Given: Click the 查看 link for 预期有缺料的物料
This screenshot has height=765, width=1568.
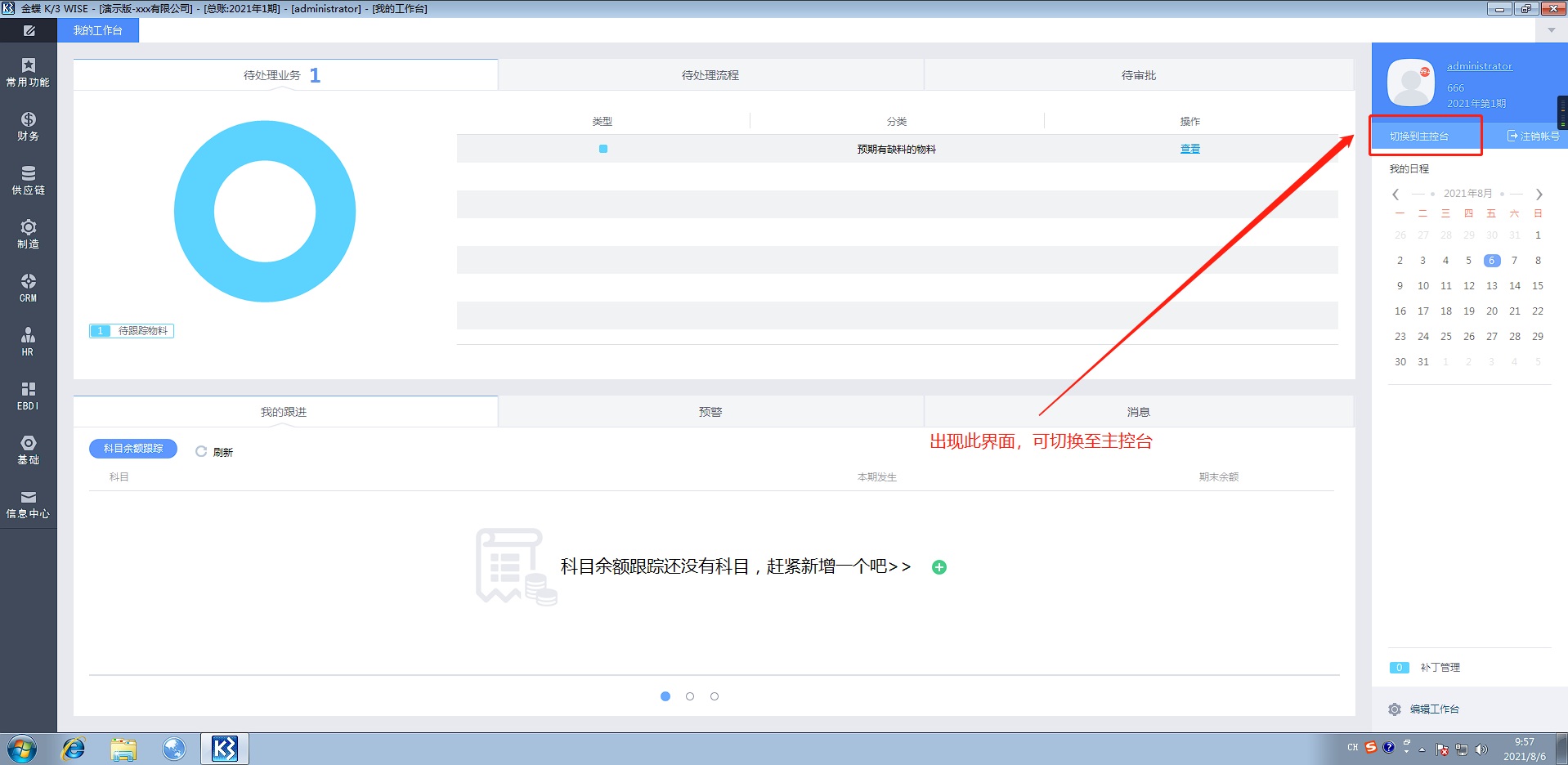Looking at the screenshot, I should 1190,149.
